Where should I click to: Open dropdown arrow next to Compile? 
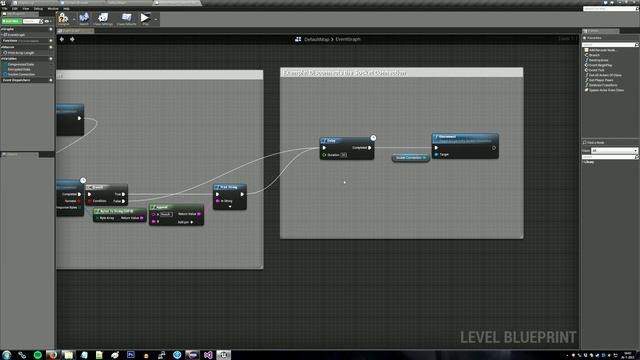74,19
